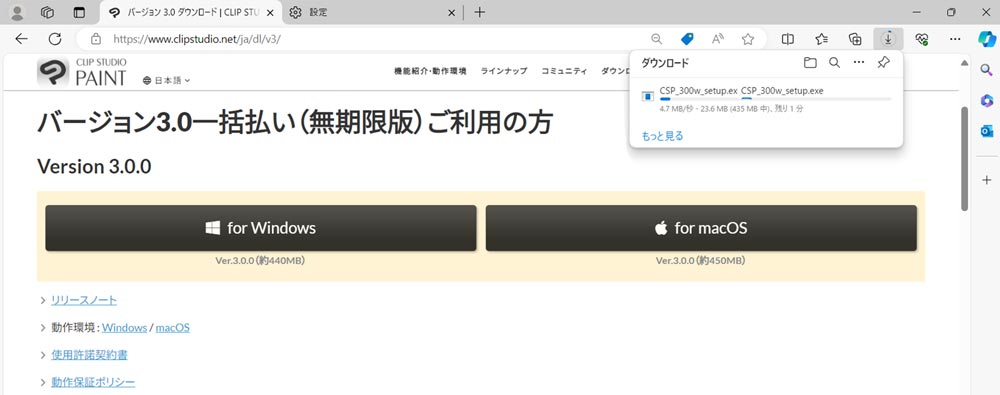Open the zoom magnifier in address bar
The height and width of the screenshot is (395, 1000).
point(656,39)
